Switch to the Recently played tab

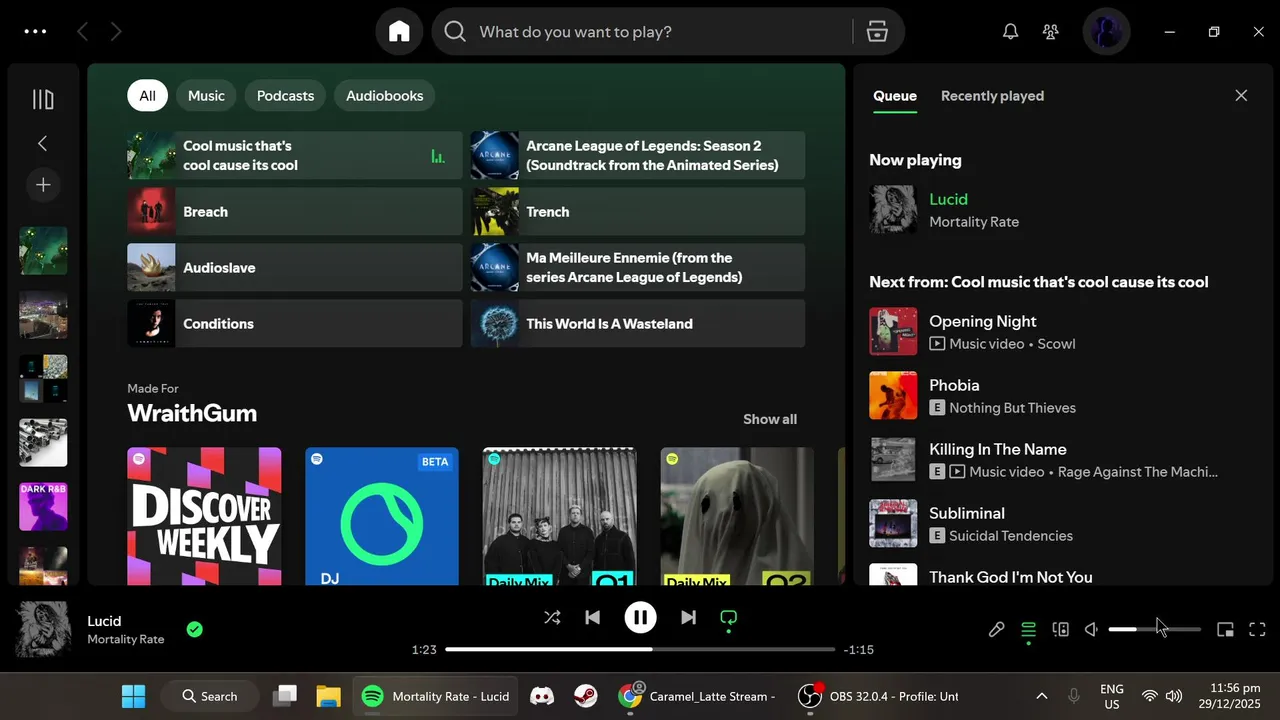[992, 96]
